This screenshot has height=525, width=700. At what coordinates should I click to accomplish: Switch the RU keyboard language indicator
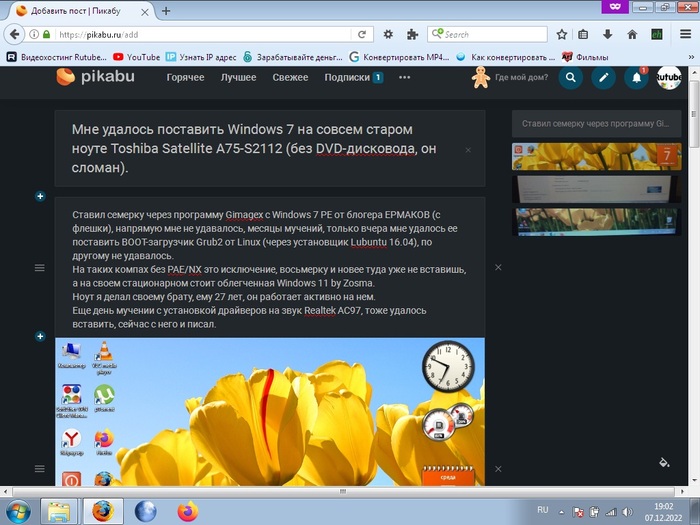(542, 509)
